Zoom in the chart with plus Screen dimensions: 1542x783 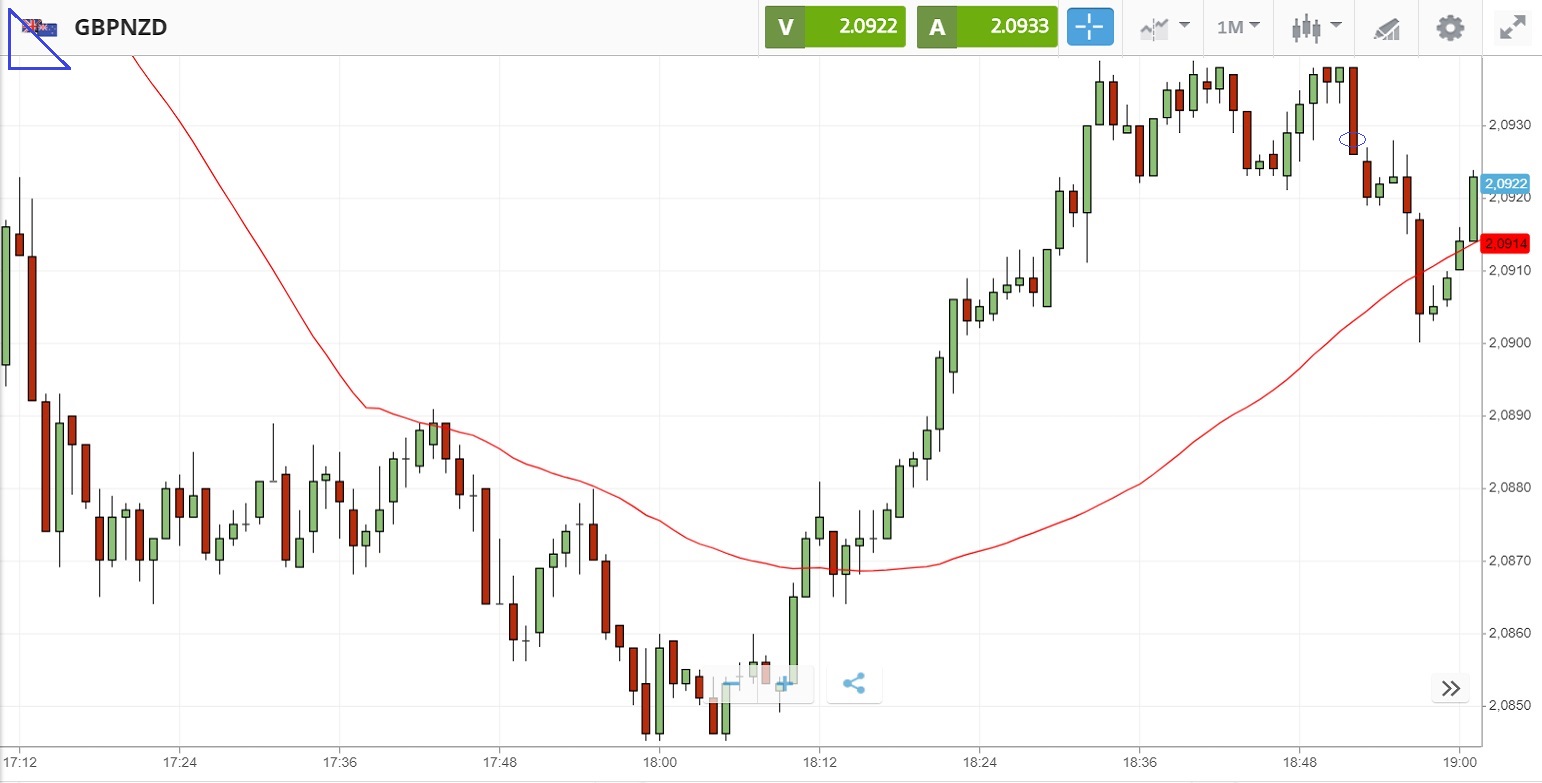tap(784, 684)
